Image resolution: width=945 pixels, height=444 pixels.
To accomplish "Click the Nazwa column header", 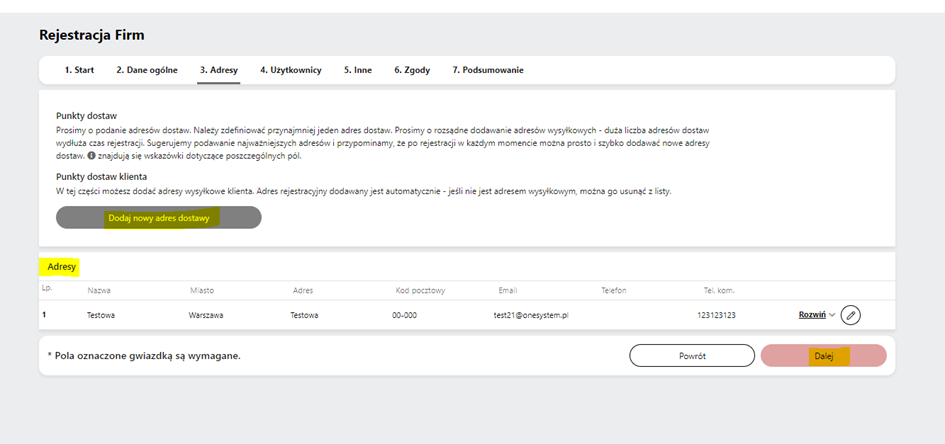I will [x=99, y=290].
